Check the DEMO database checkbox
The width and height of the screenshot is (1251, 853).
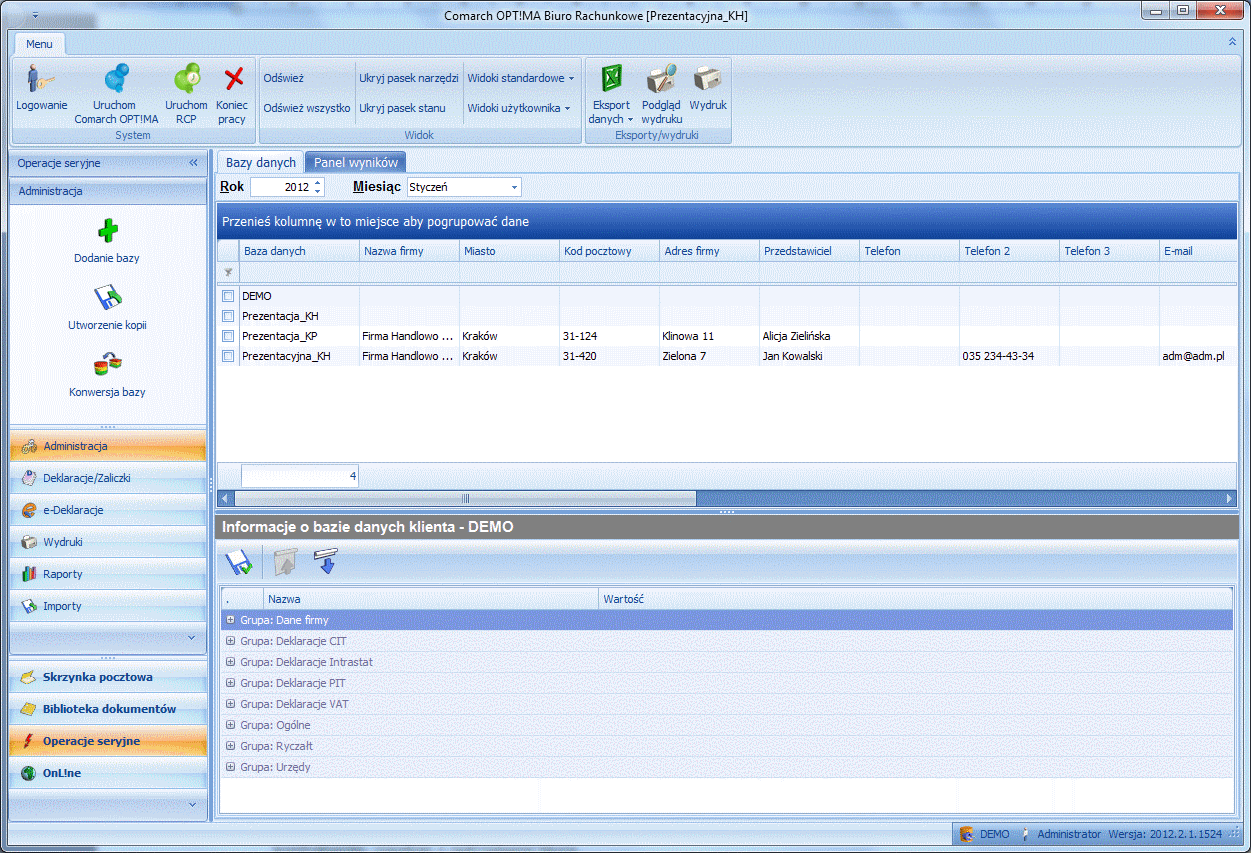[228, 296]
